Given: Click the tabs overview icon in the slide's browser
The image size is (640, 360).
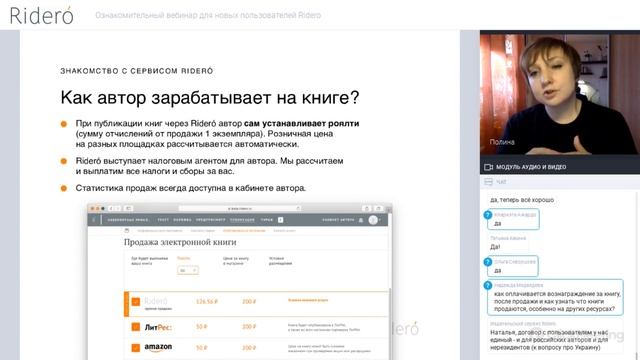Looking at the screenshot, I should pos(378,208).
